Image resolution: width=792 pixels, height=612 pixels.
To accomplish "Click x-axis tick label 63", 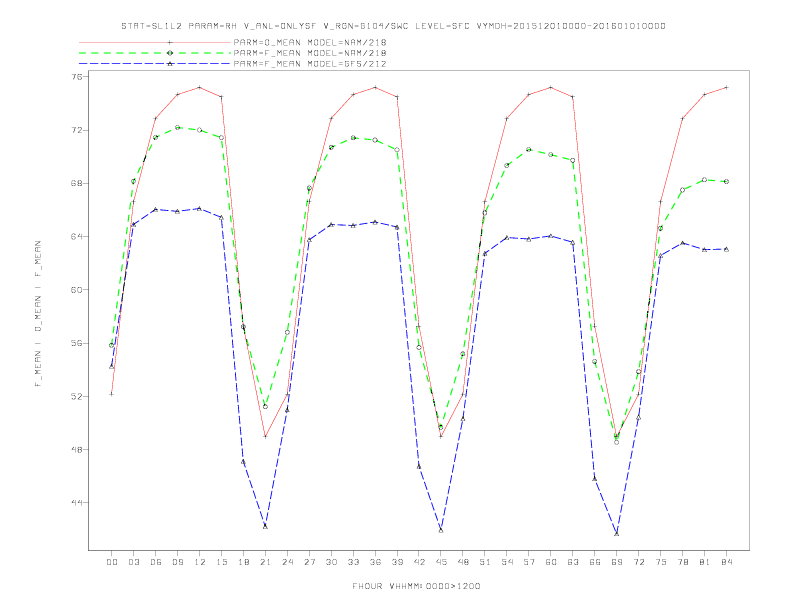I will [573, 562].
